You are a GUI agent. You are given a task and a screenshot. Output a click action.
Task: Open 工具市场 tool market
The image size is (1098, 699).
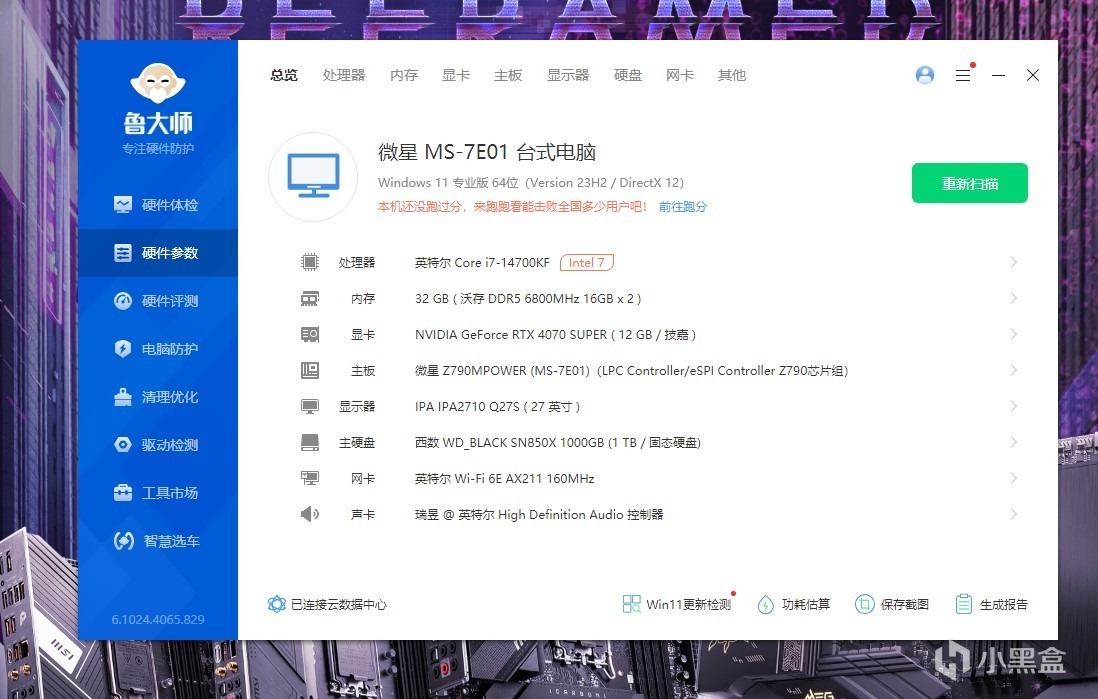pos(157,493)
